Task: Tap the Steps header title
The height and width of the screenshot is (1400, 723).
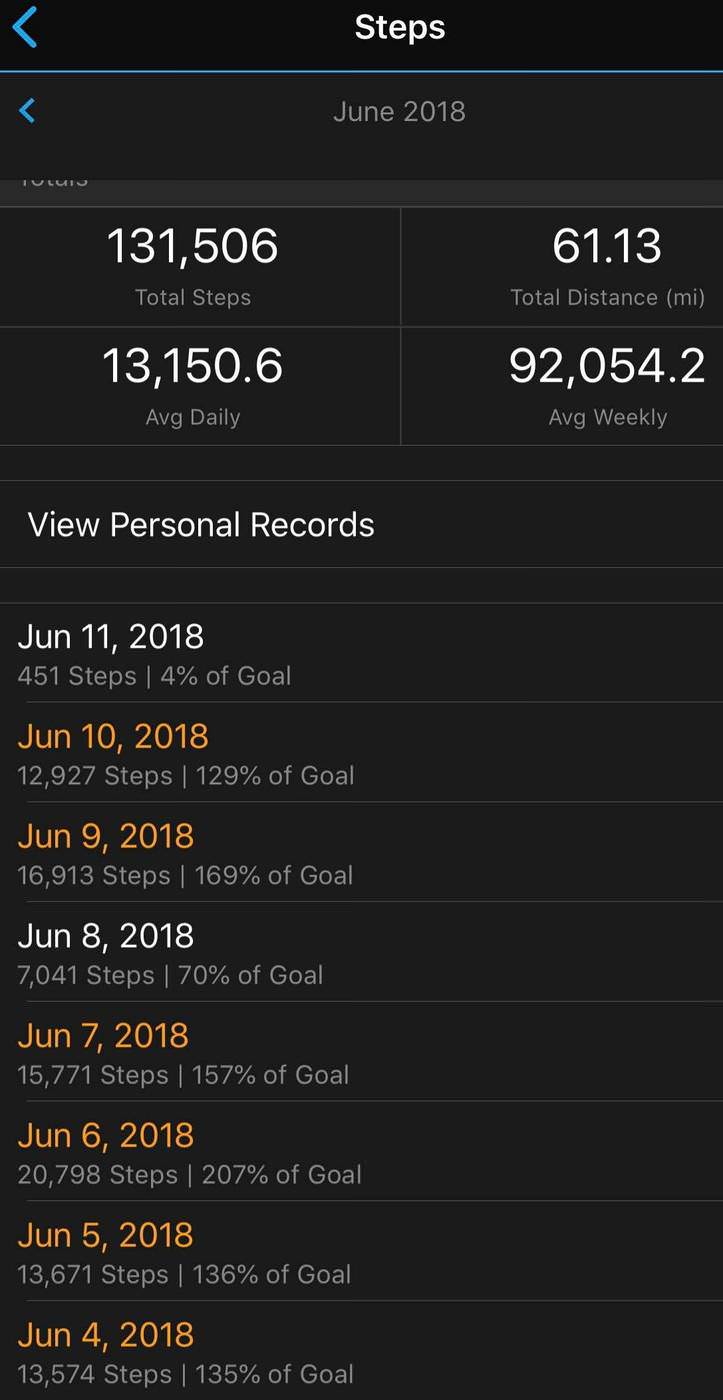Action: (x=399, y=27)
